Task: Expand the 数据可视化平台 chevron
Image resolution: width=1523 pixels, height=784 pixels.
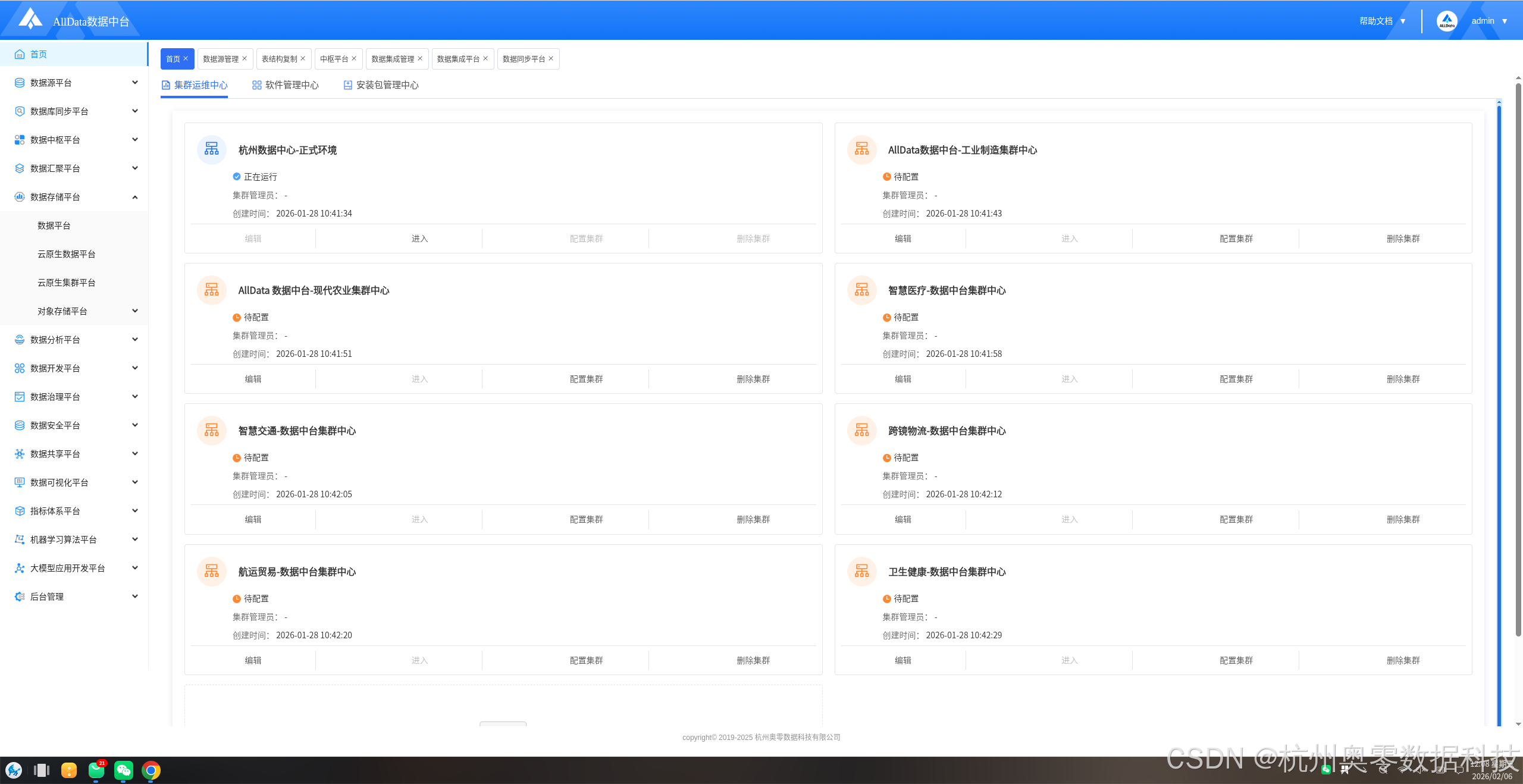Action: [x=135, y=482]
